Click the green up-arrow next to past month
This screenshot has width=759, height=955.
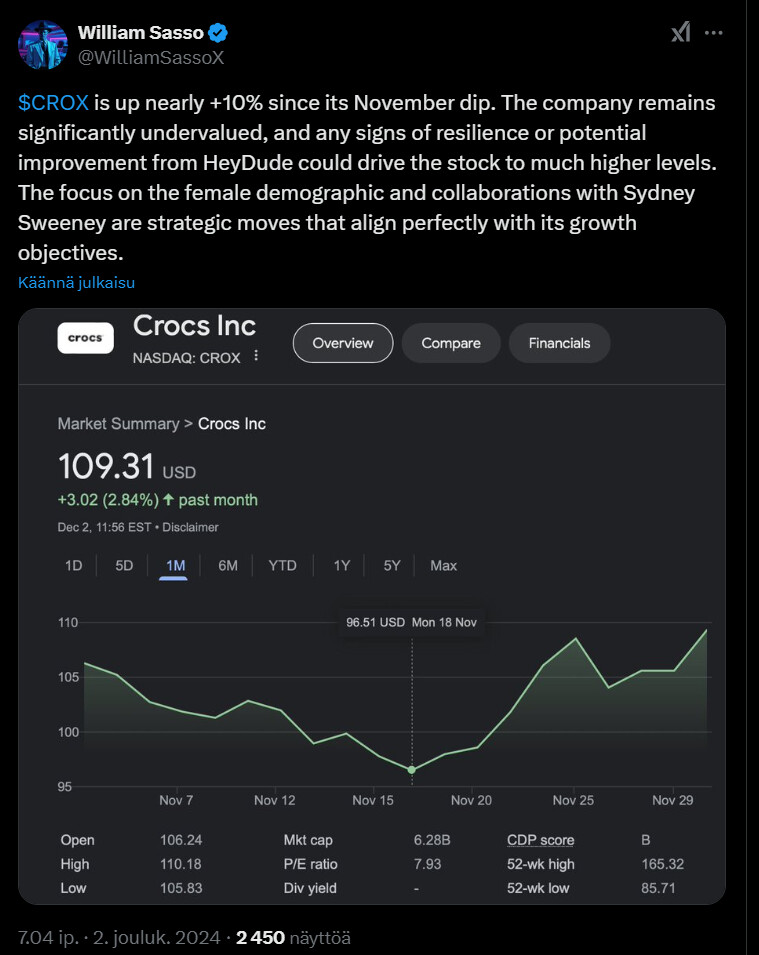pyautogui.click(x=168, y=500)
